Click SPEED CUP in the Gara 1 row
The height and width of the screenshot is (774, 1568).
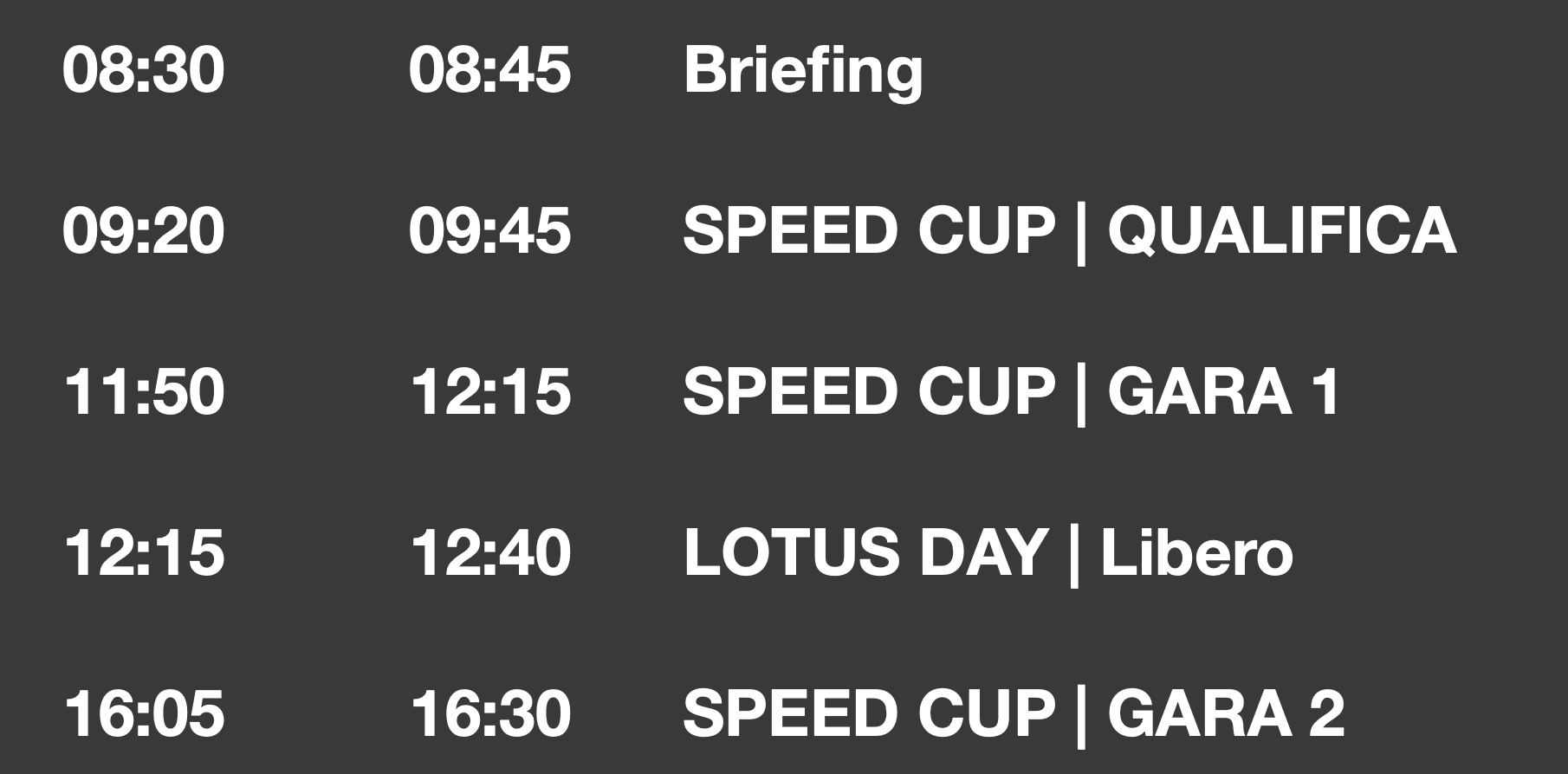pos(869,392)
